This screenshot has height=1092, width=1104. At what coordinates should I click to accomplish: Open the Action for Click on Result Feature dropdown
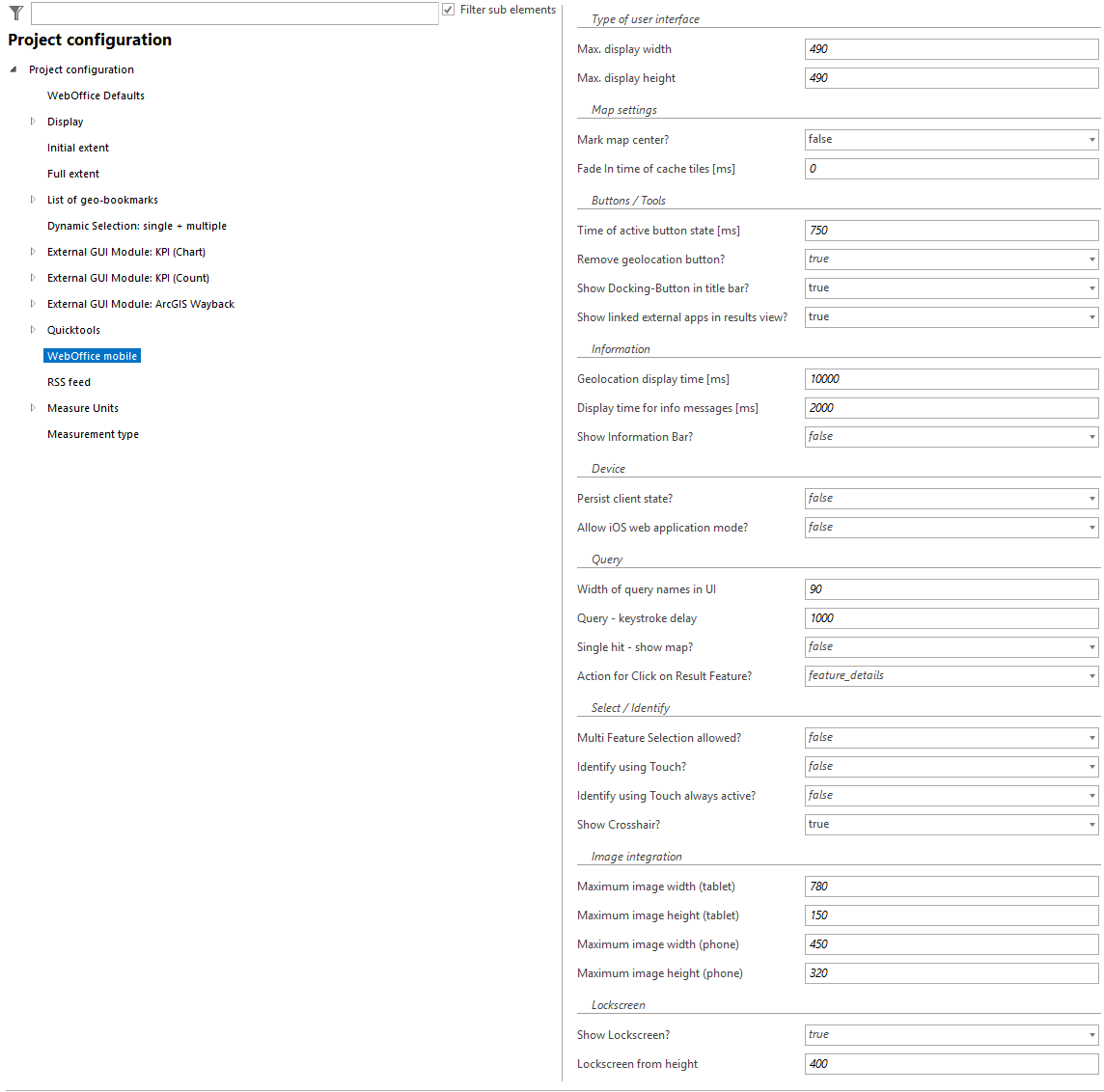pos(1091,675)
